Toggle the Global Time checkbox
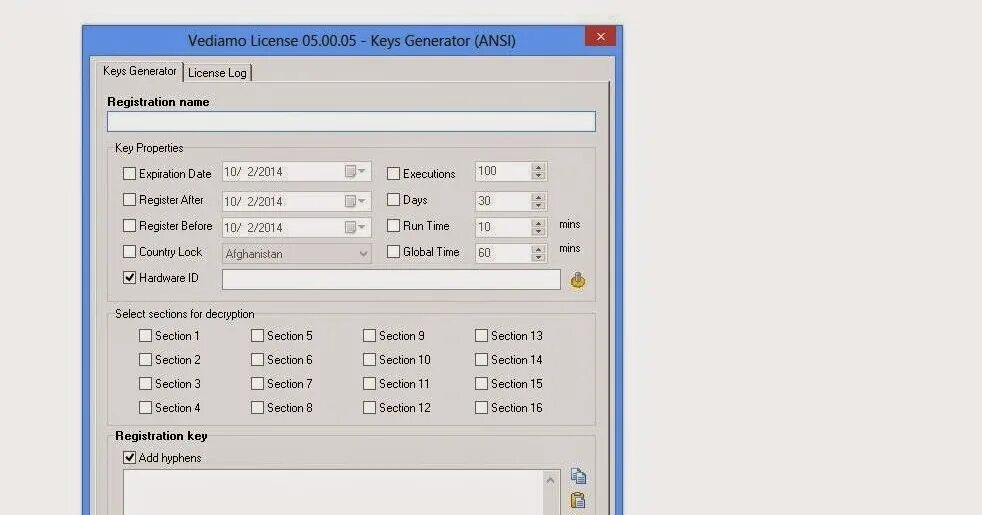982x515 pixels. pyautogui.click(x=393, y=252)
